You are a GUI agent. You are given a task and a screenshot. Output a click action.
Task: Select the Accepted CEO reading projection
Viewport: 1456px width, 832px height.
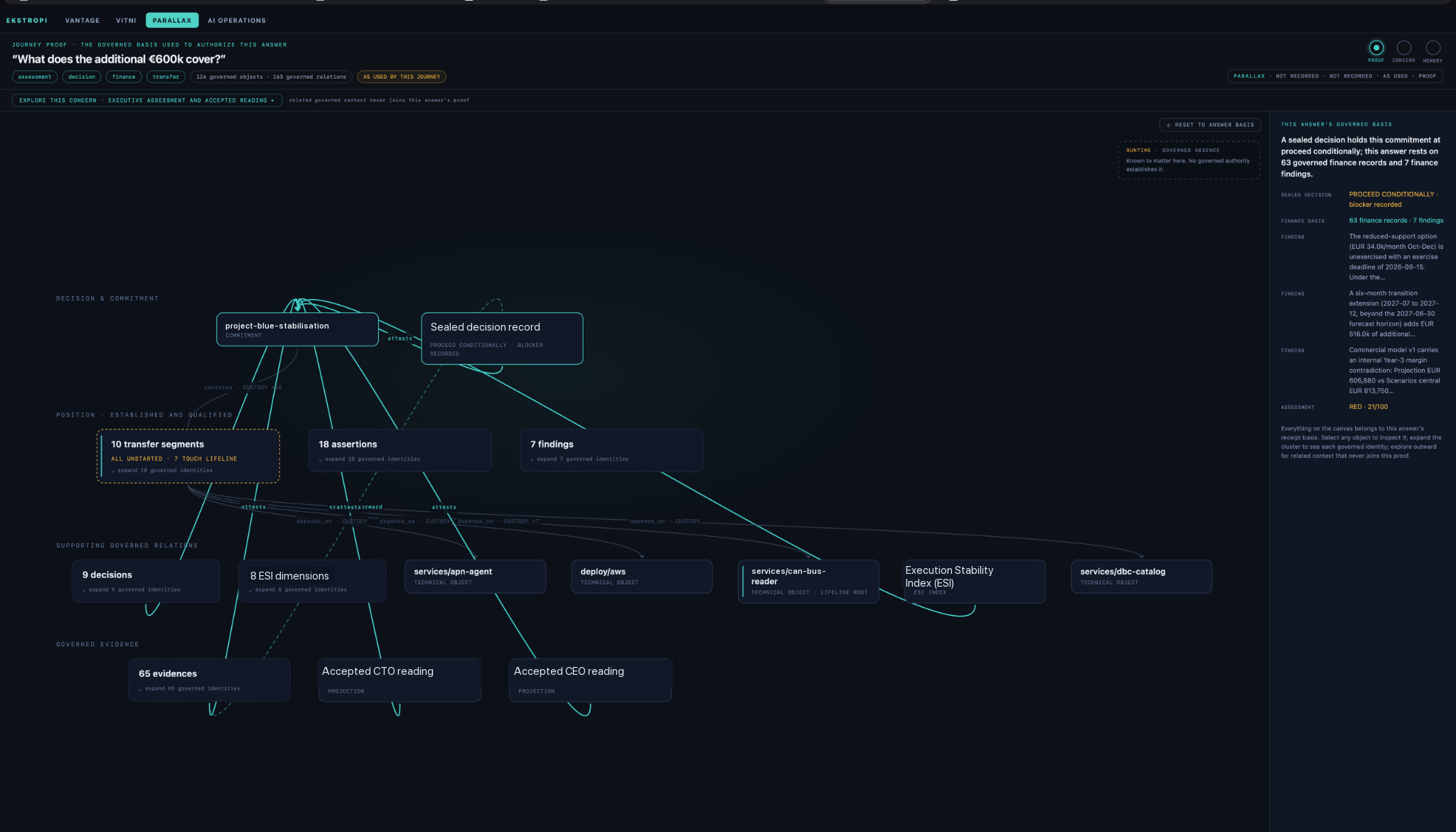click(x=590, y=680)
